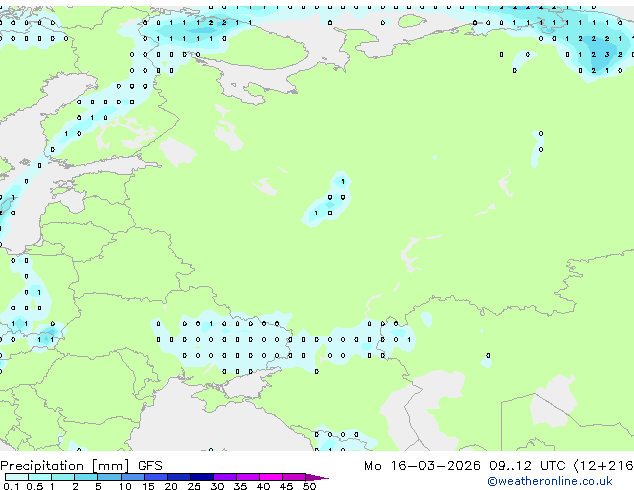Click the '0.1' legend scale label
This screenshot has height=490, width=634.
click(x=11, y=486)
